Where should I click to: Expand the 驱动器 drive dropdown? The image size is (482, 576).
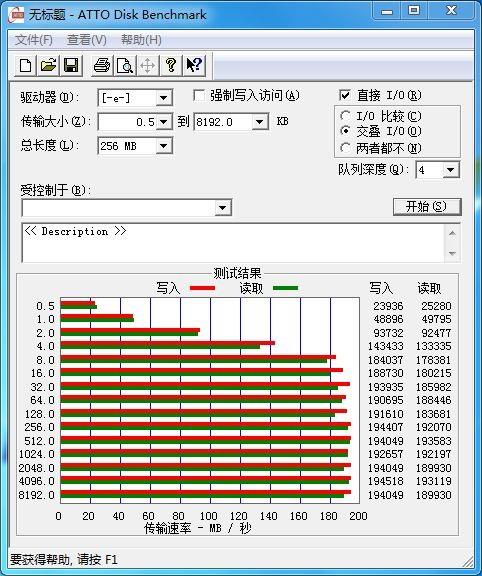click(163, 98)
